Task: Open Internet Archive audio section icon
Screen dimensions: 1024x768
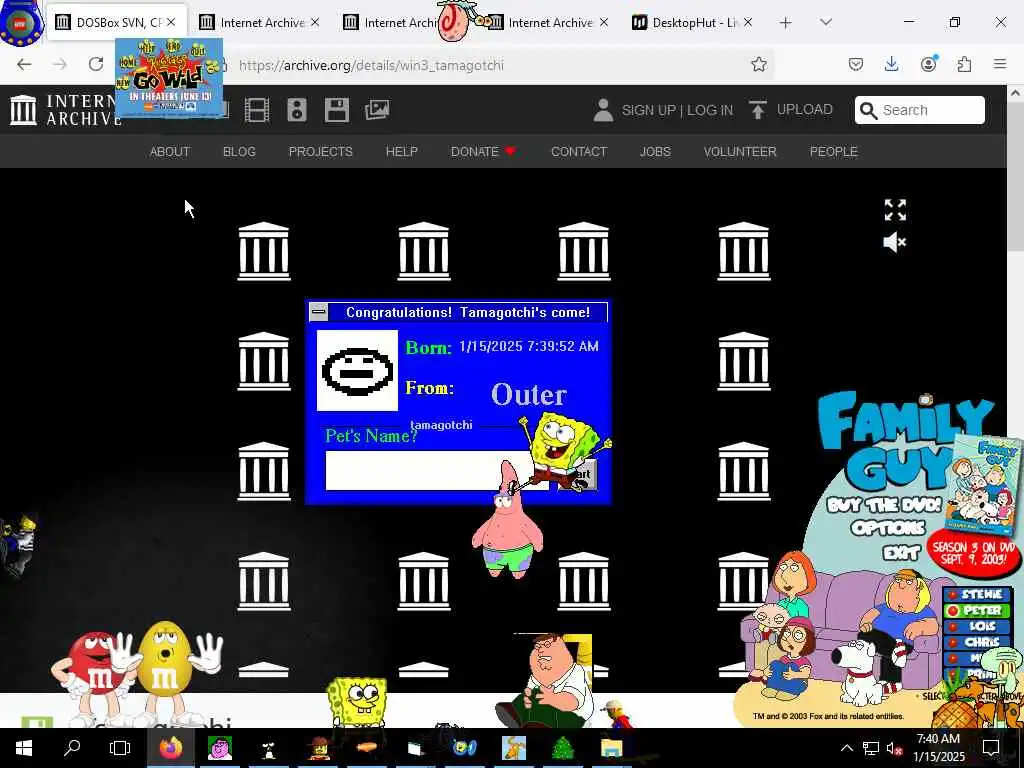Action: pyautogui.click(x=296, y=110)
